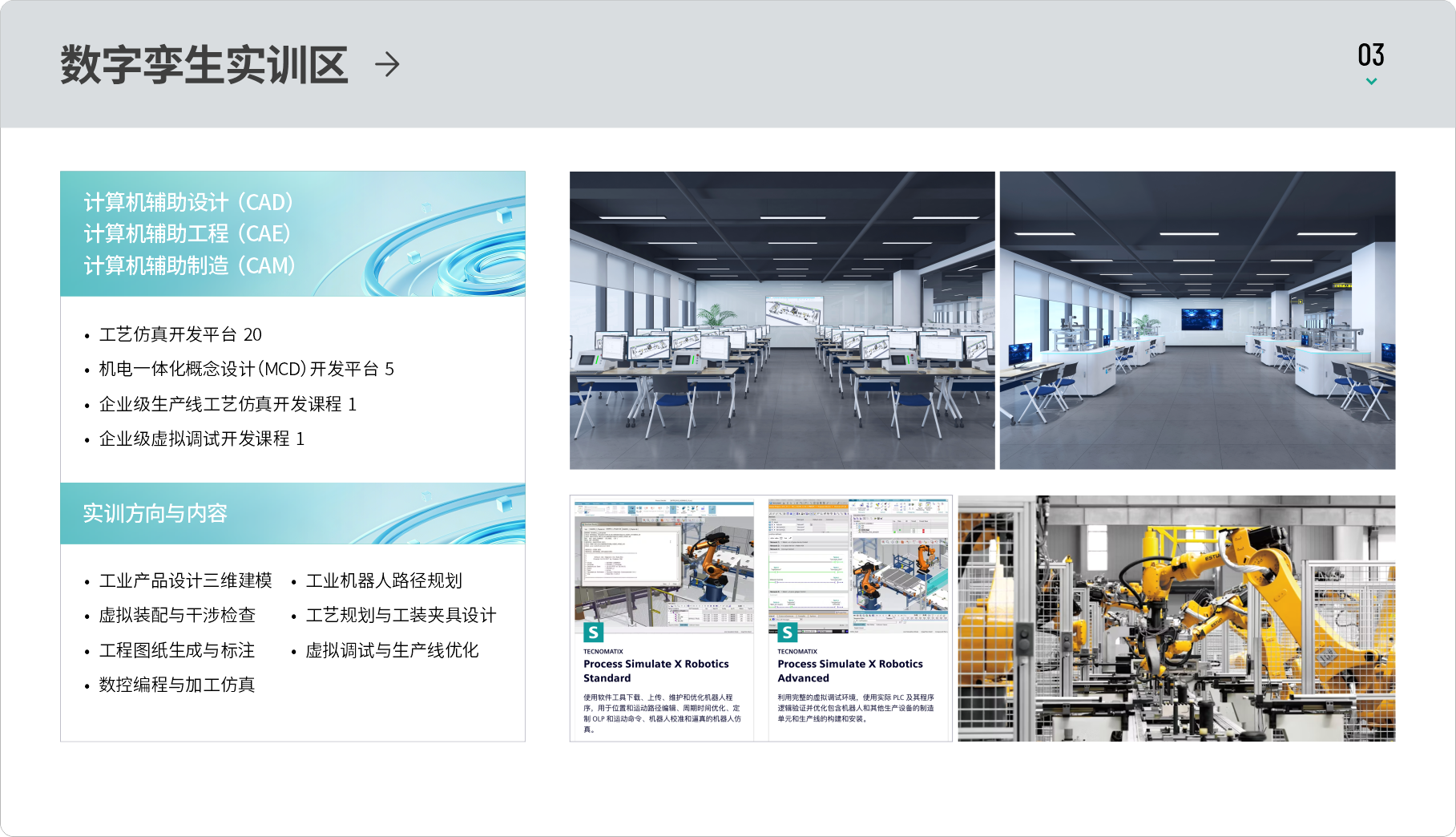Click the Process Simulate X Robotics Standard title
1456x837 pixels.
click(655, 671)
